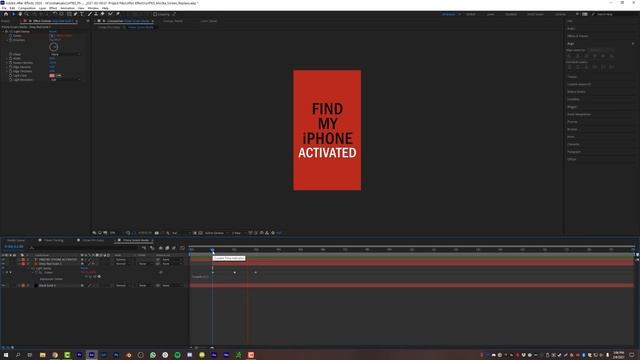
Task: Open the Wiggler panel
Action: coord(572,107)
